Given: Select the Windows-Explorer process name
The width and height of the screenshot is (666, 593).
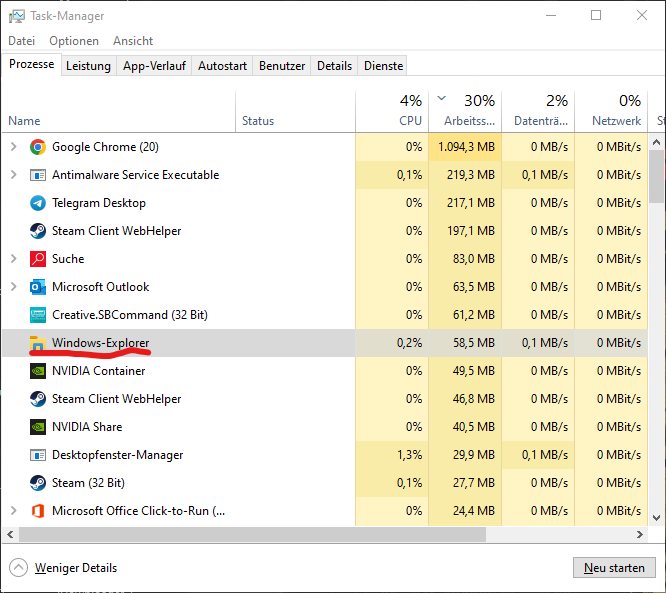Looking at the screenshot, I should tap(101, 343).
